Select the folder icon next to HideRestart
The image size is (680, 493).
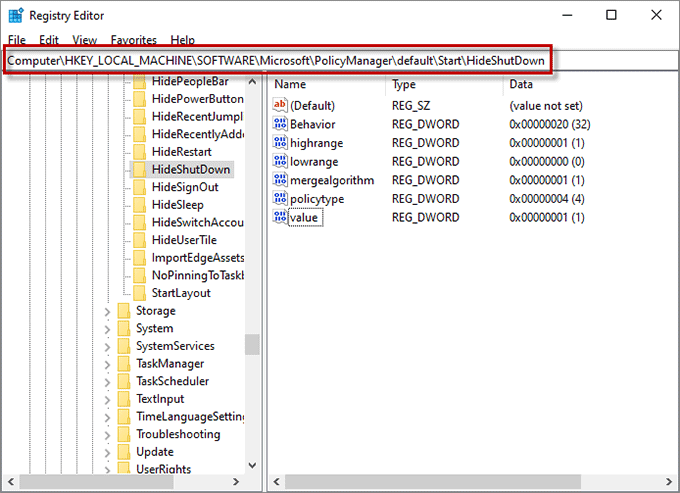pos(139,152)
